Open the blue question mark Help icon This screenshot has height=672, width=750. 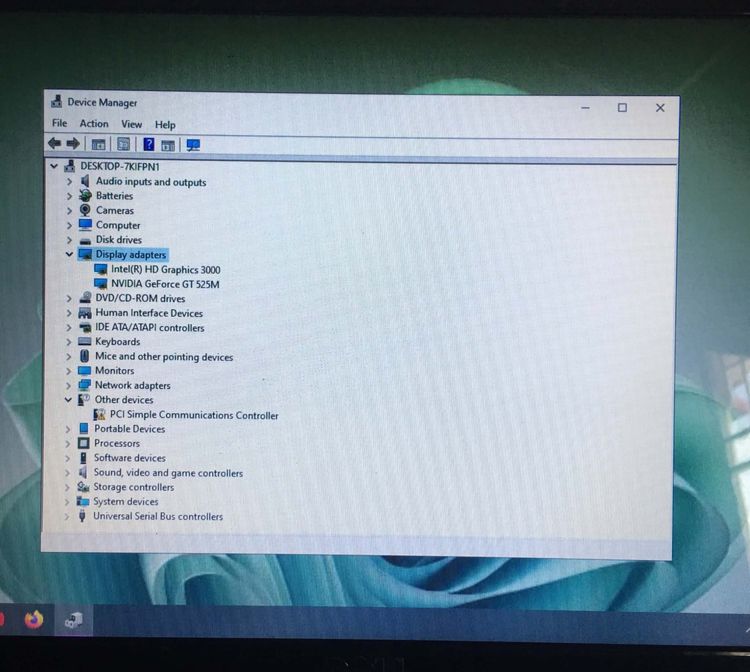point(149,144)
